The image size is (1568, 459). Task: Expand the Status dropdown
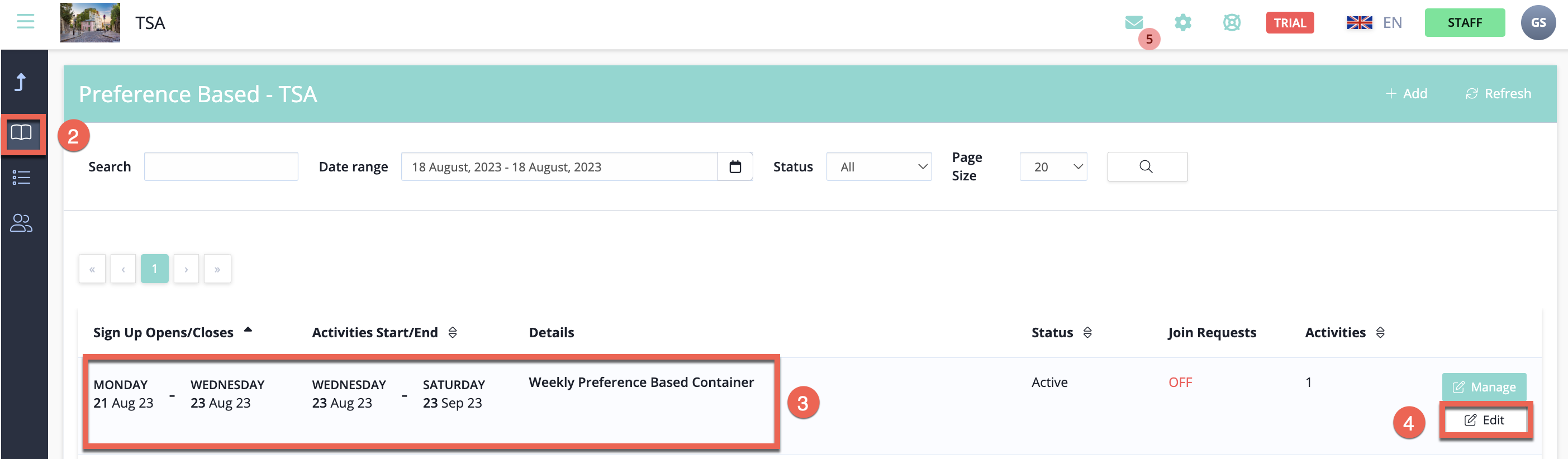pyautogui.click(x=878, y=166)
